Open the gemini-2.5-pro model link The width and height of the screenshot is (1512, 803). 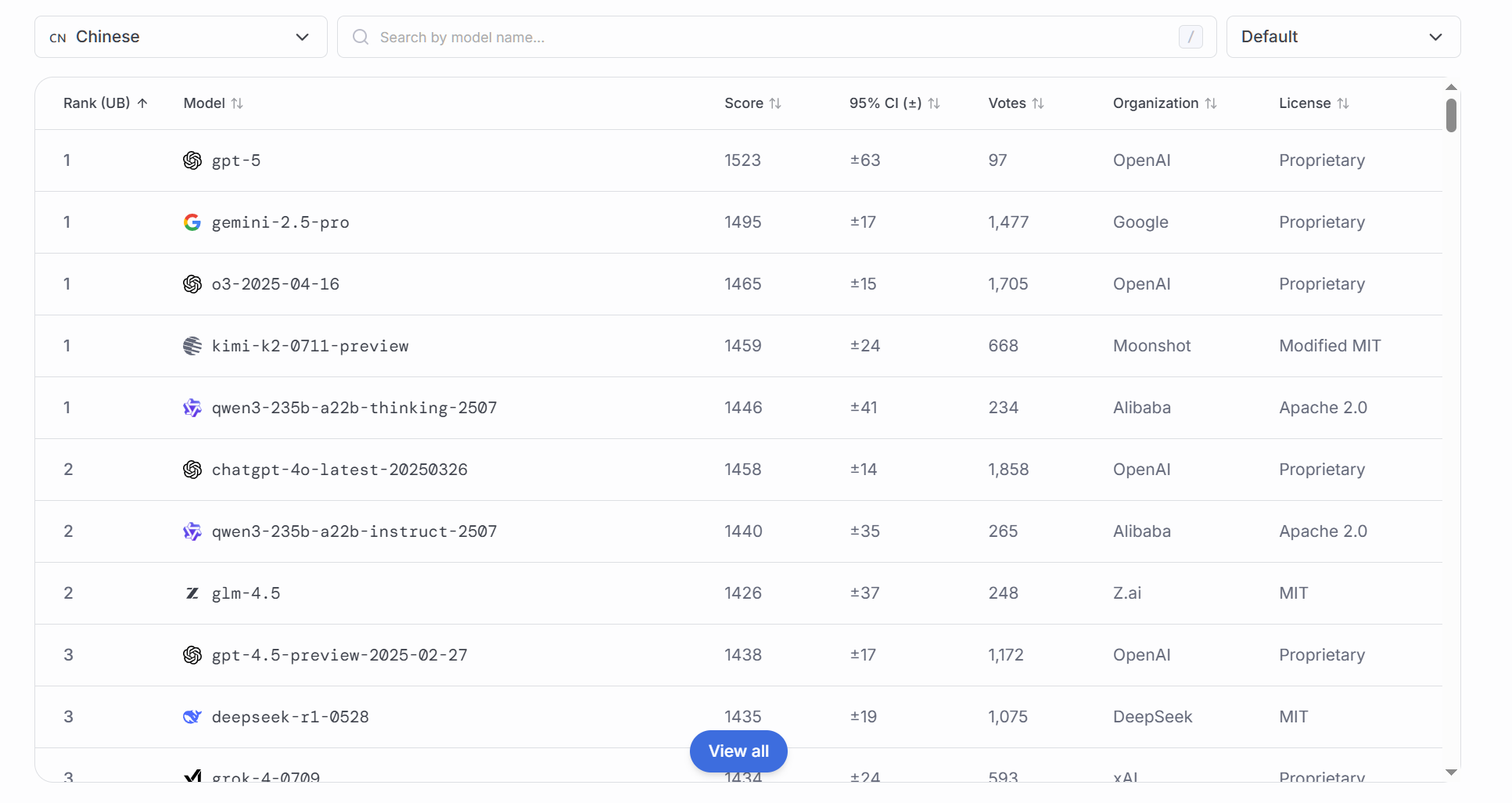(280, 222)
